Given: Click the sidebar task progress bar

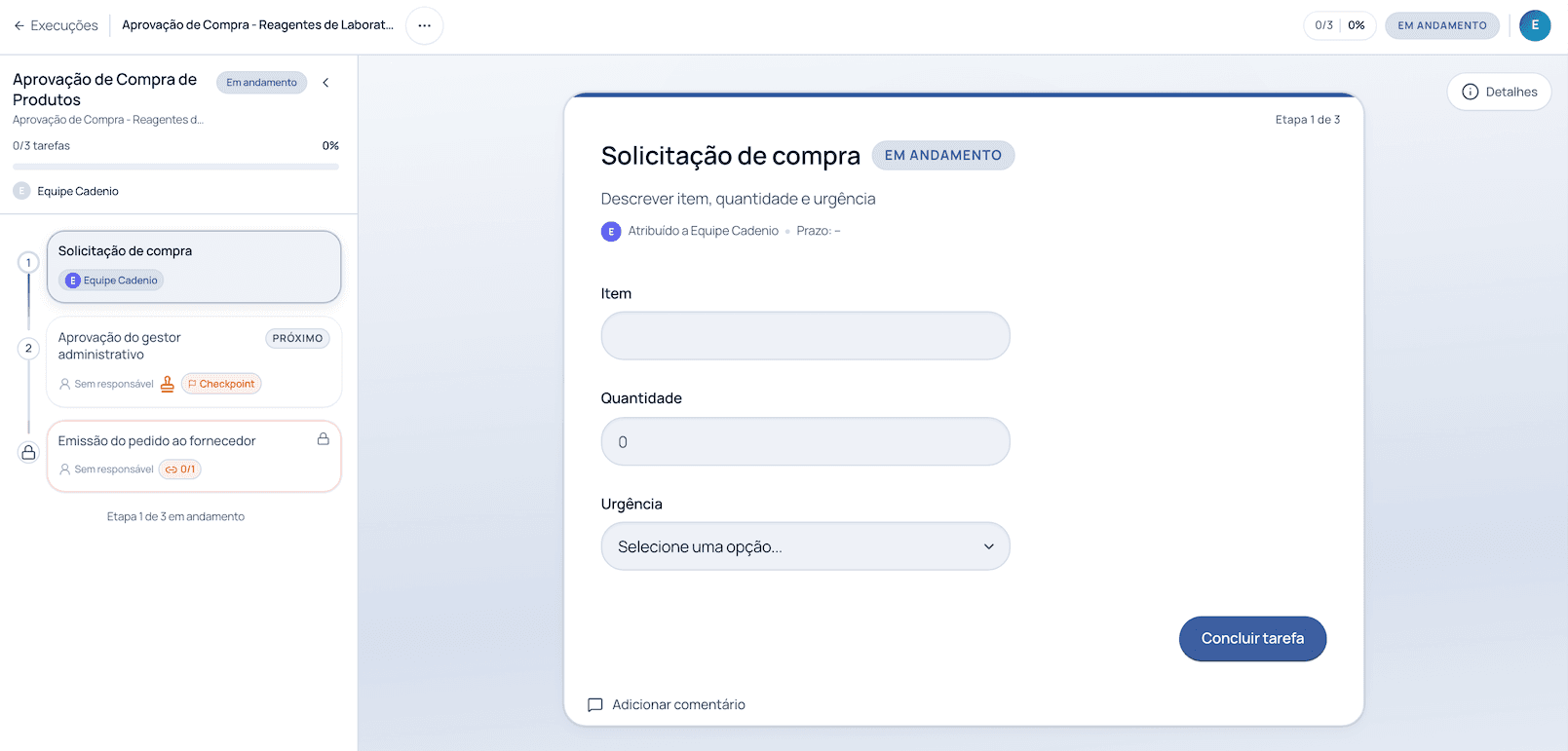Looking at the screenshot, I should [x=175, y=167].
